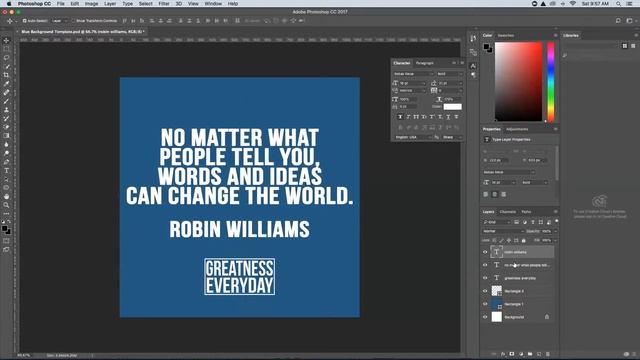Viewport: 640px width, 360px height.
Task: Click the create new layer icon
Action: point(539,354)
